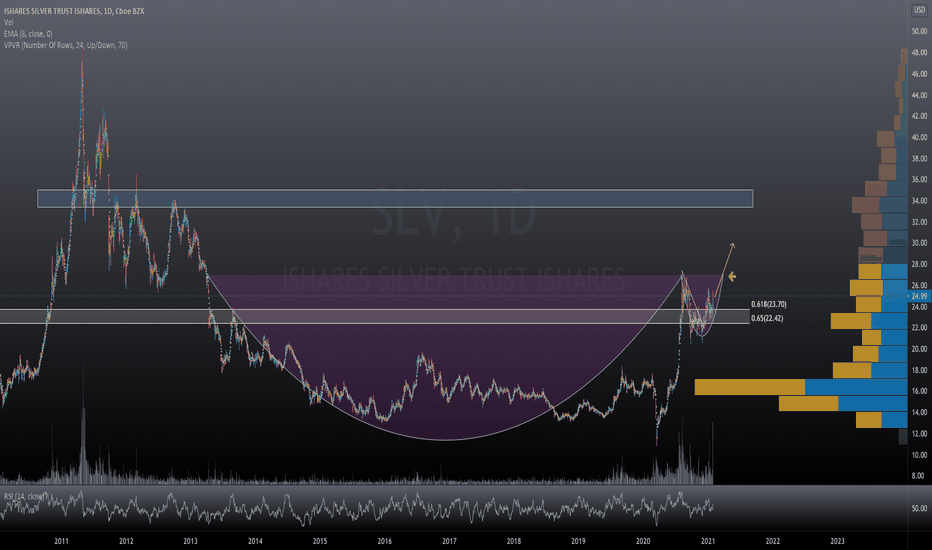Select the 2014 time axis label

pyautogui.click(x=255, y=541)
